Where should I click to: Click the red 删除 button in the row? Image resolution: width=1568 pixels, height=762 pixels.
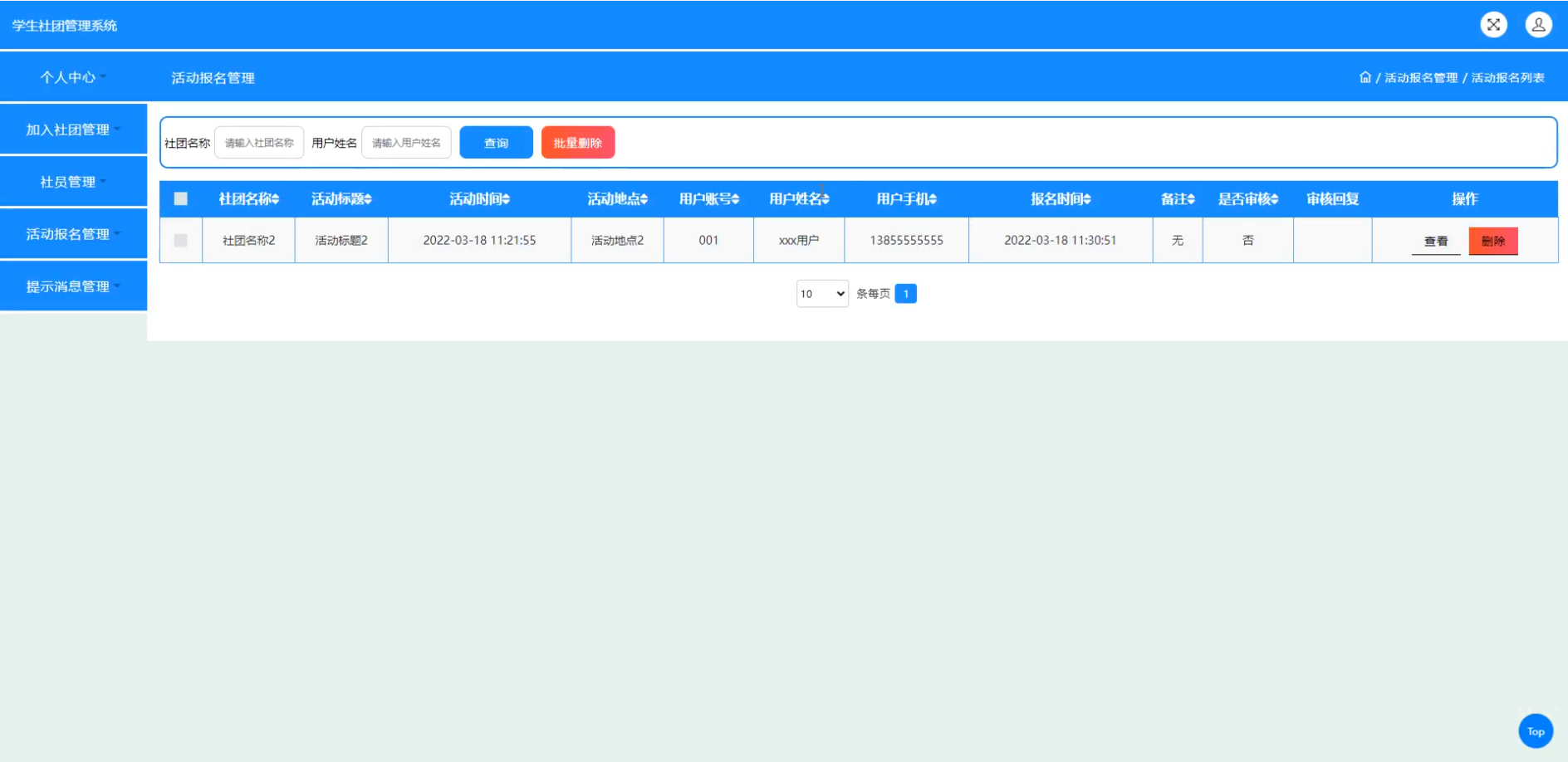click(x=1493, y=242)
